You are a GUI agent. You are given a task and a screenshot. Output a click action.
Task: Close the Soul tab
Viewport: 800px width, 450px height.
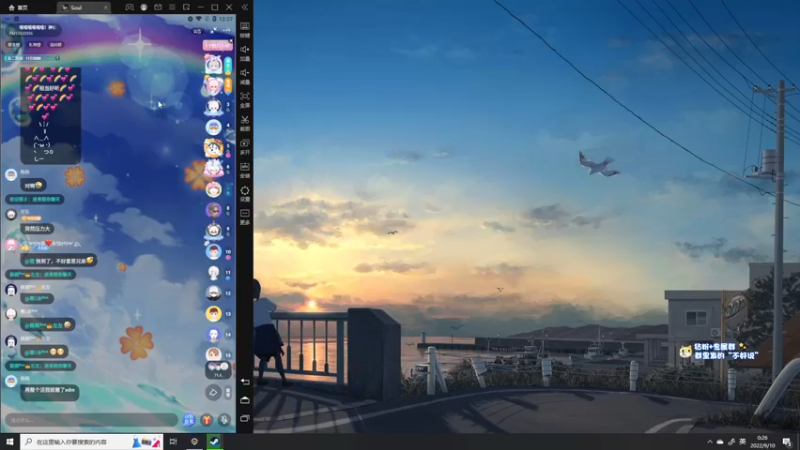[x=106, y=7]
